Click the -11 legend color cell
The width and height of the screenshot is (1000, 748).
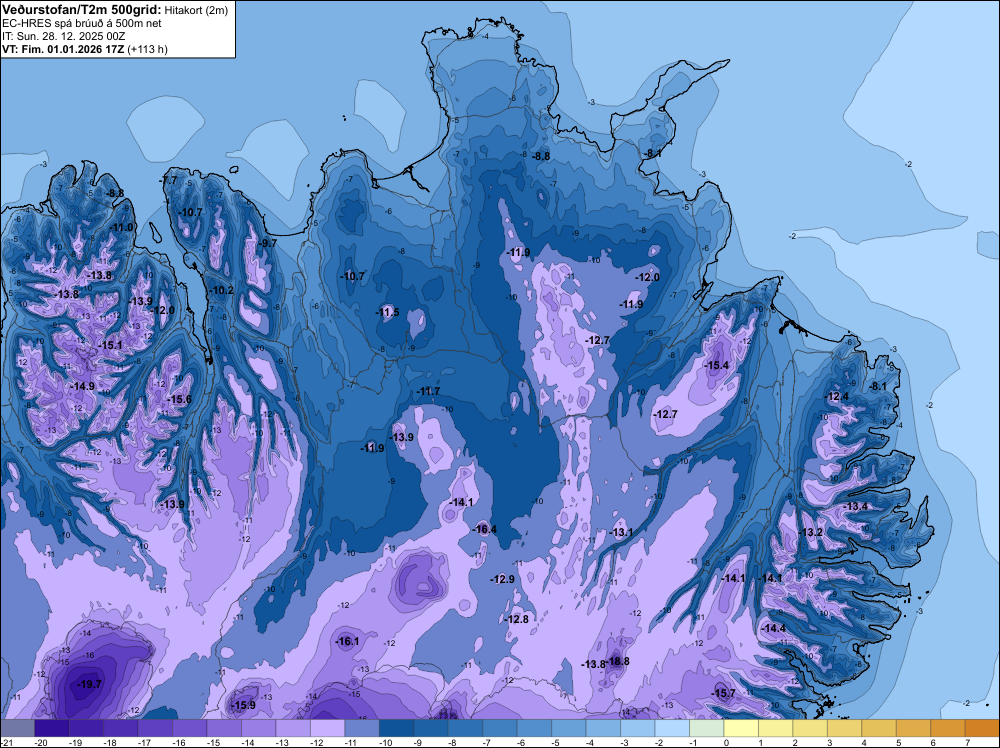click(x=362, y=728)
